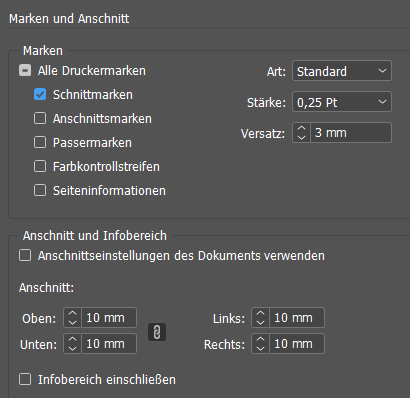Enable Passermarken

[x=40, y=143]
